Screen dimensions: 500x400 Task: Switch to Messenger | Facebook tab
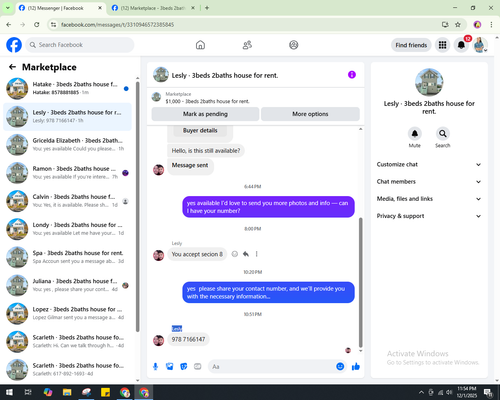point(60,8)
